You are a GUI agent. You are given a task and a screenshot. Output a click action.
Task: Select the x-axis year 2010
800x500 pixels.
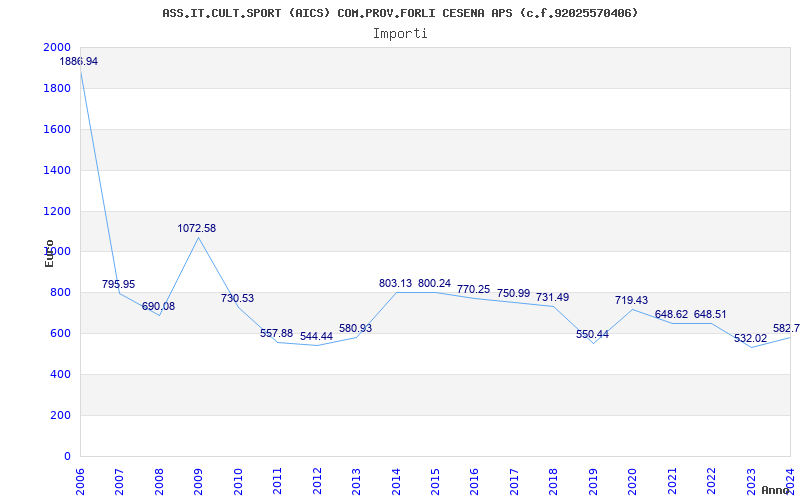click(238, 480)
